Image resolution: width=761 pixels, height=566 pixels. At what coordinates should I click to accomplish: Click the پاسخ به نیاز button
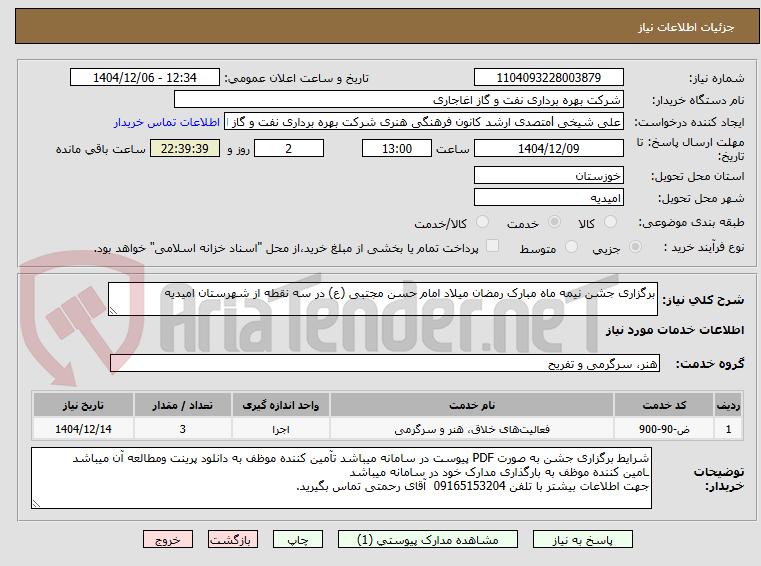583,539
